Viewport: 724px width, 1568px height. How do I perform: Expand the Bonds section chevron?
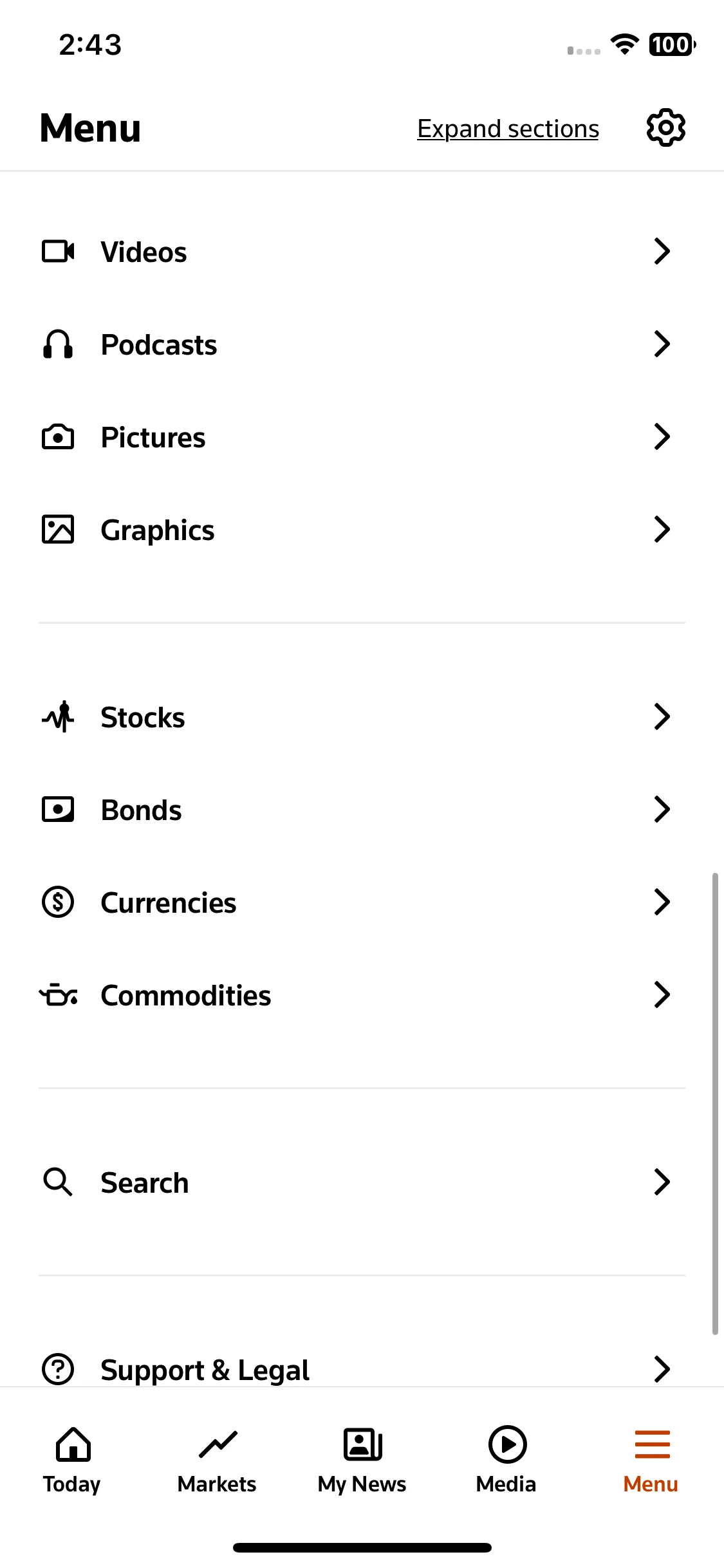(x=662, y=810)
